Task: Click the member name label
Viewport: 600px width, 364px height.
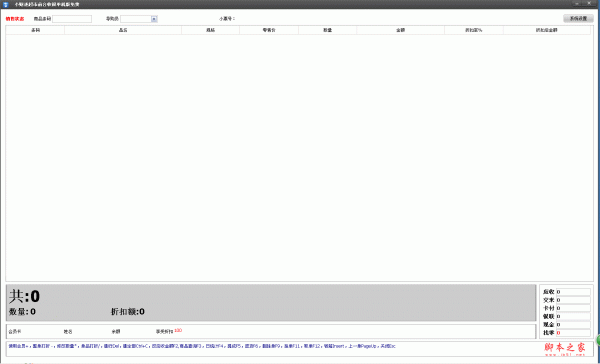Action: point(68,332)
